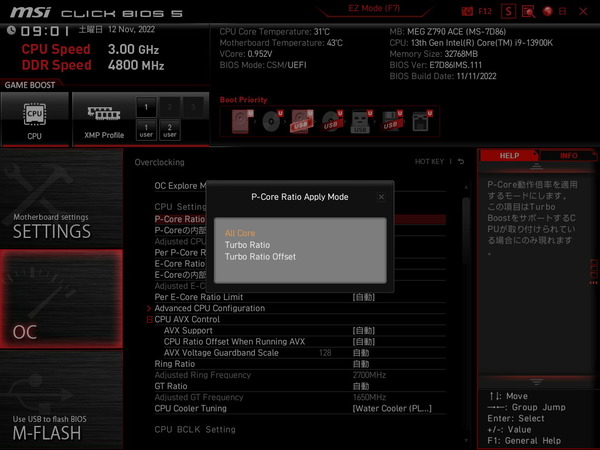The height and width of the screenshot is (450, 600).
Task: Click the help panel bottom scroll handle
Action: pyautogui.click(x=536, y=382)
